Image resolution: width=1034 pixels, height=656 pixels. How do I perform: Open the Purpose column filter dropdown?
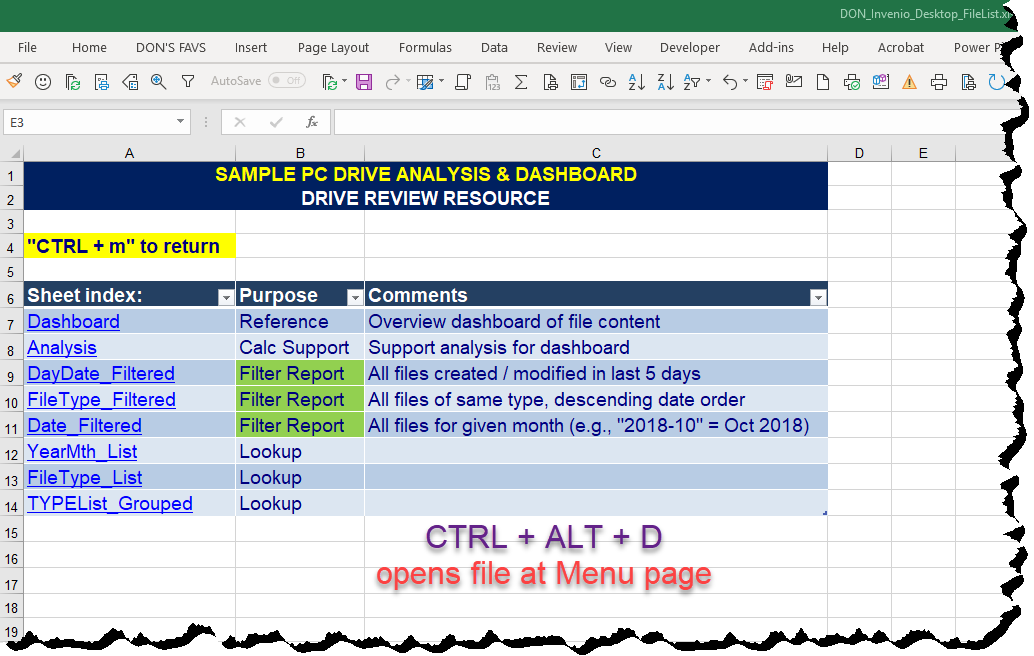[x=355, y=297]
